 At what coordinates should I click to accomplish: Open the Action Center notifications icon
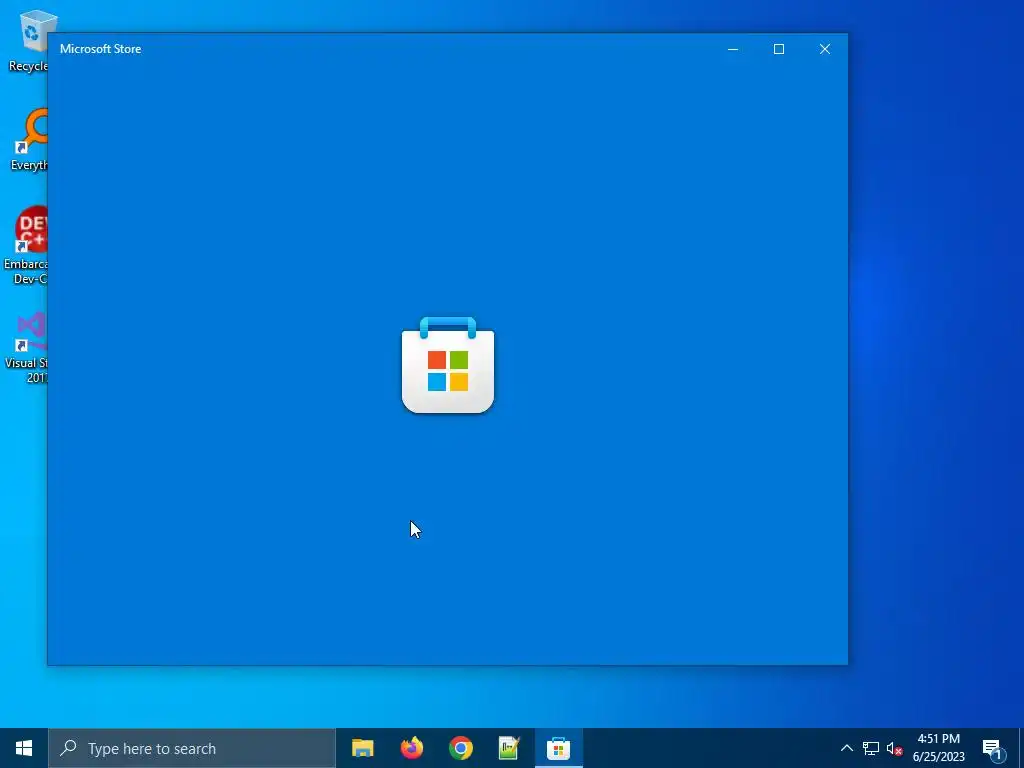coord(992,749)
